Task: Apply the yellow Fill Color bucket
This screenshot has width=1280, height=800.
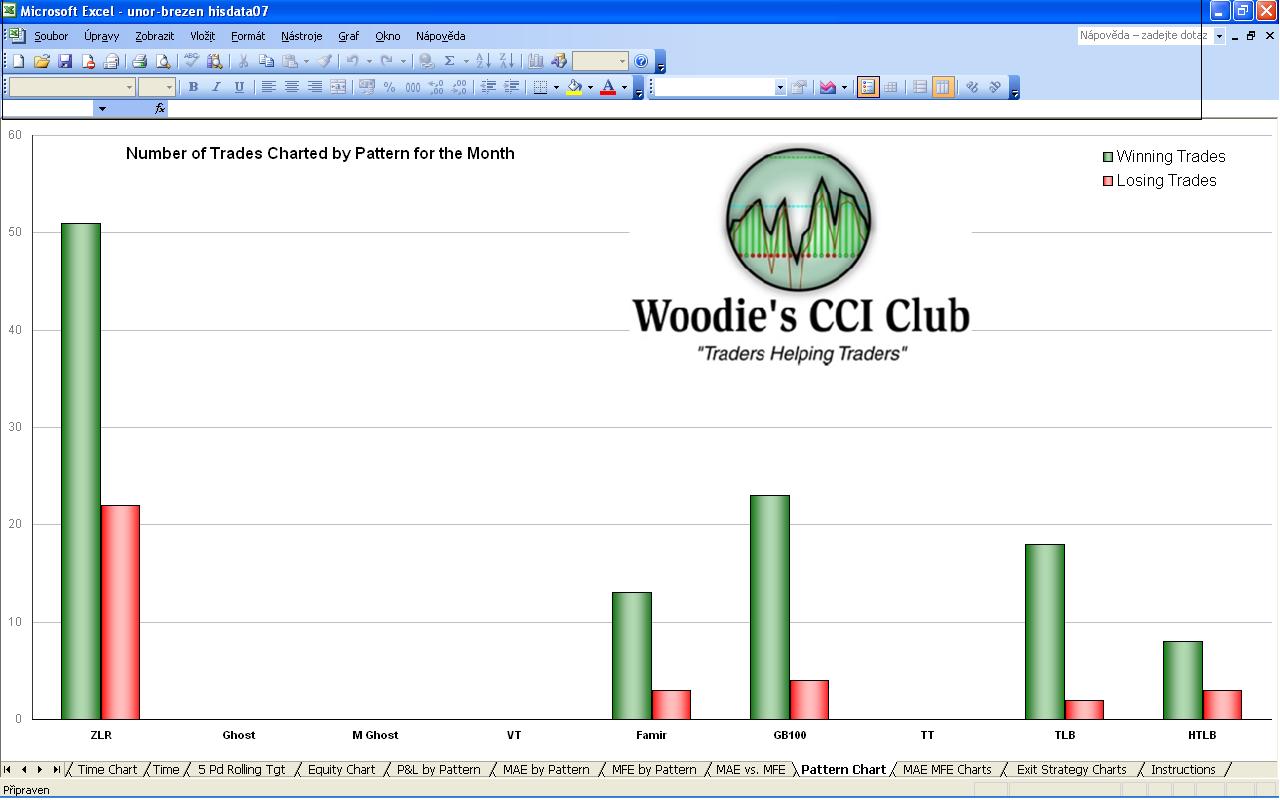Action: click(574, 87)
